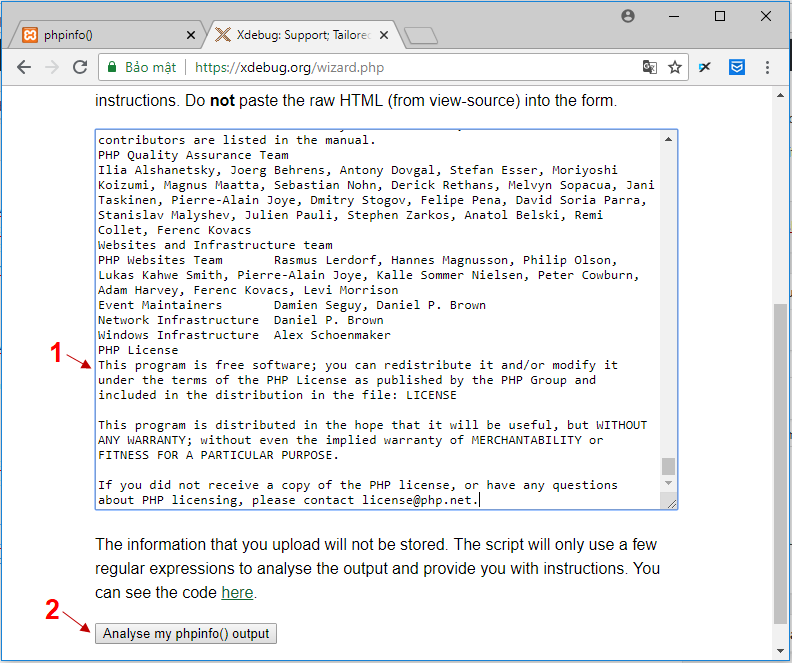
Task: Click inside the phpinfo output textarea
Action: coord(378,319)
